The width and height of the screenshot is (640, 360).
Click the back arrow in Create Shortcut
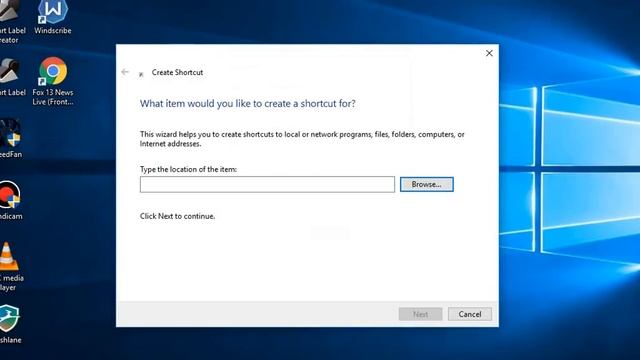pos(125,72)
